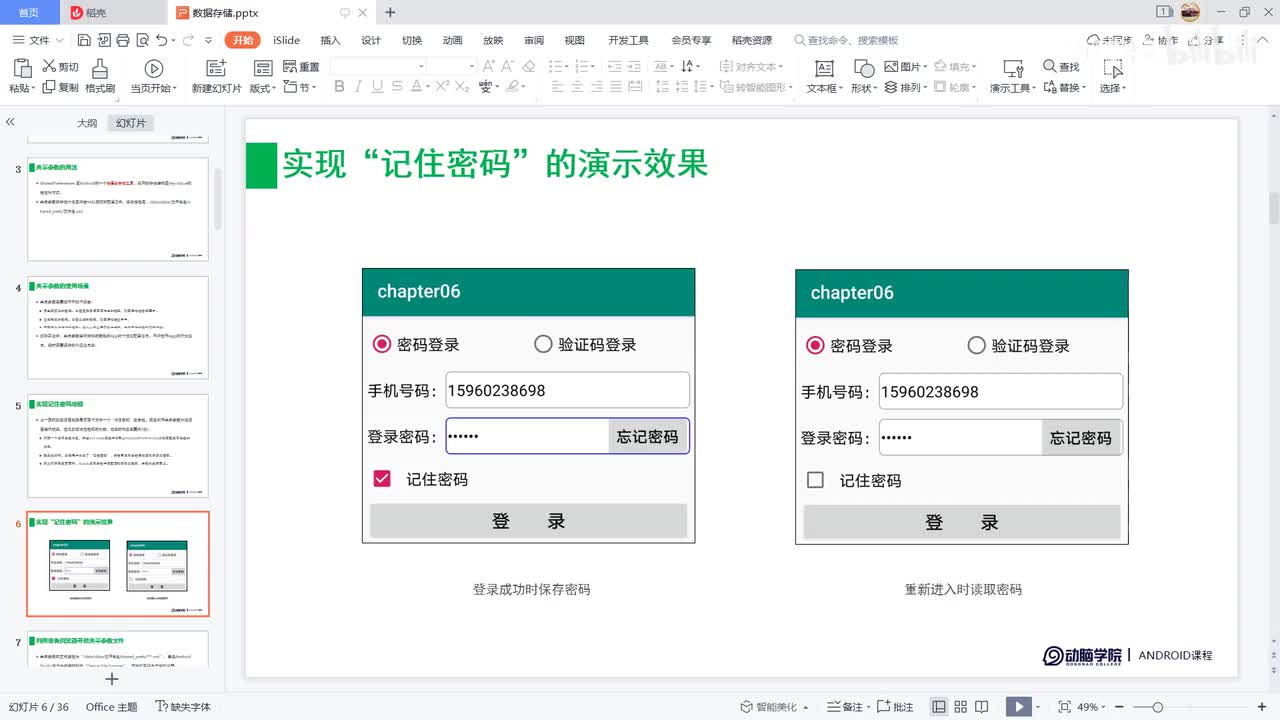1280x720 pixels.
Task: Click the bulleted list icon
Action: 558,66
